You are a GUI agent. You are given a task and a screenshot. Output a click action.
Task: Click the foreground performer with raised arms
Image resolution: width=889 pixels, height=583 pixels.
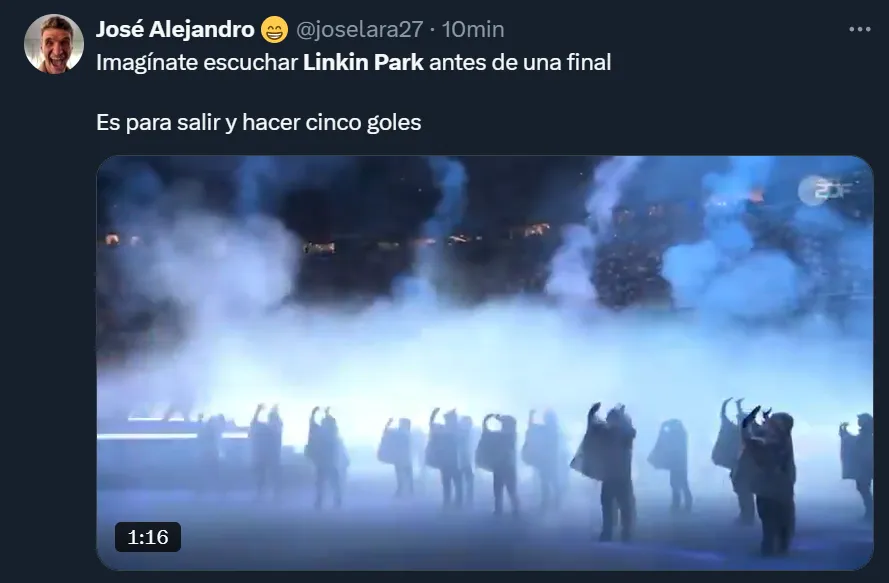767,481
